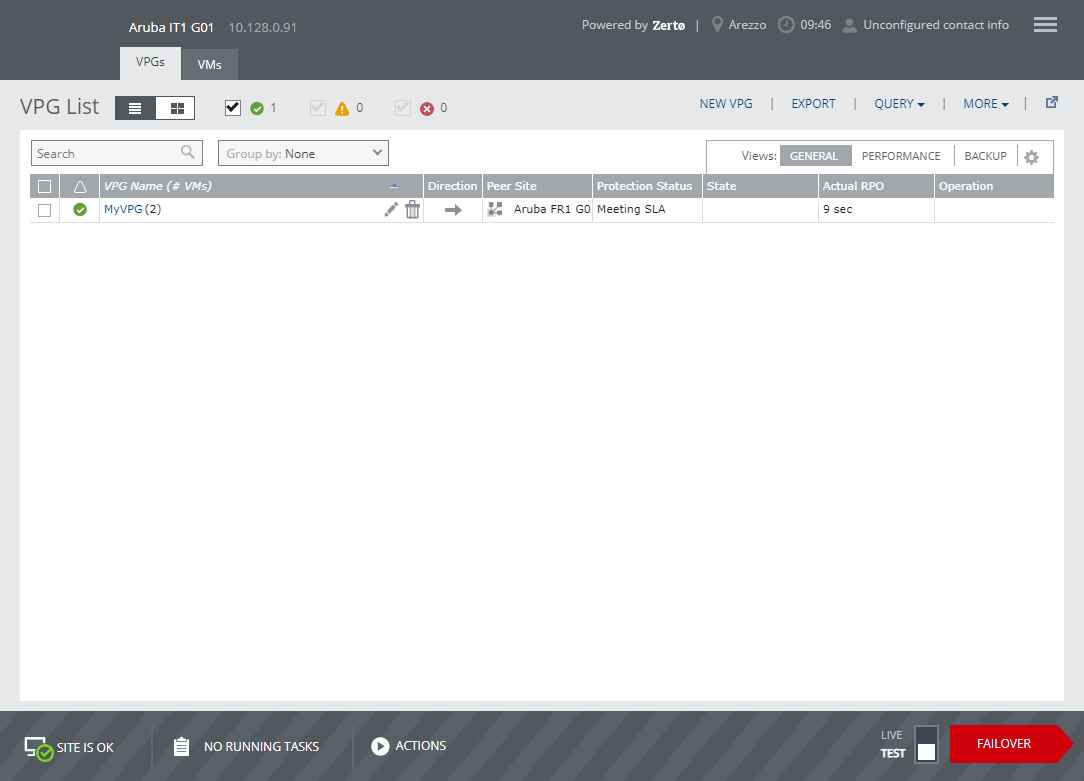Toggle the healthy VPGs filter checkbox
The height and width of the screenshot is (781, 1084).
(x=233, y=108)
